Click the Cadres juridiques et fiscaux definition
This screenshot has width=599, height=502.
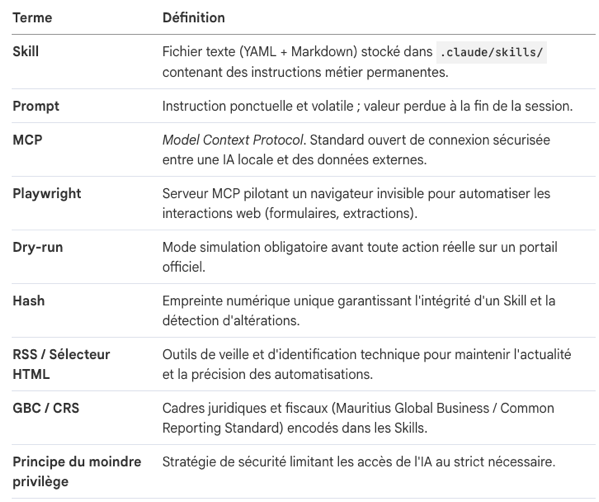pyautogui.click(x=358, y=418)
